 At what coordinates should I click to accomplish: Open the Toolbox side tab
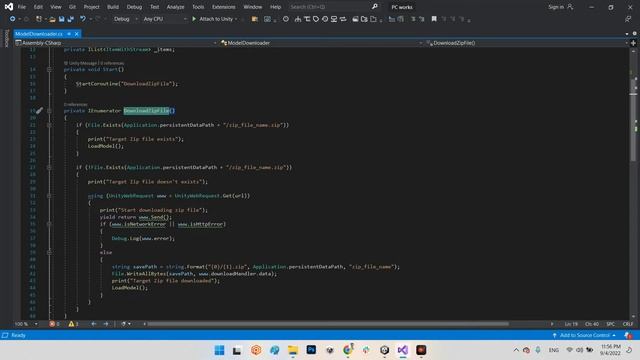pos(6,38)
